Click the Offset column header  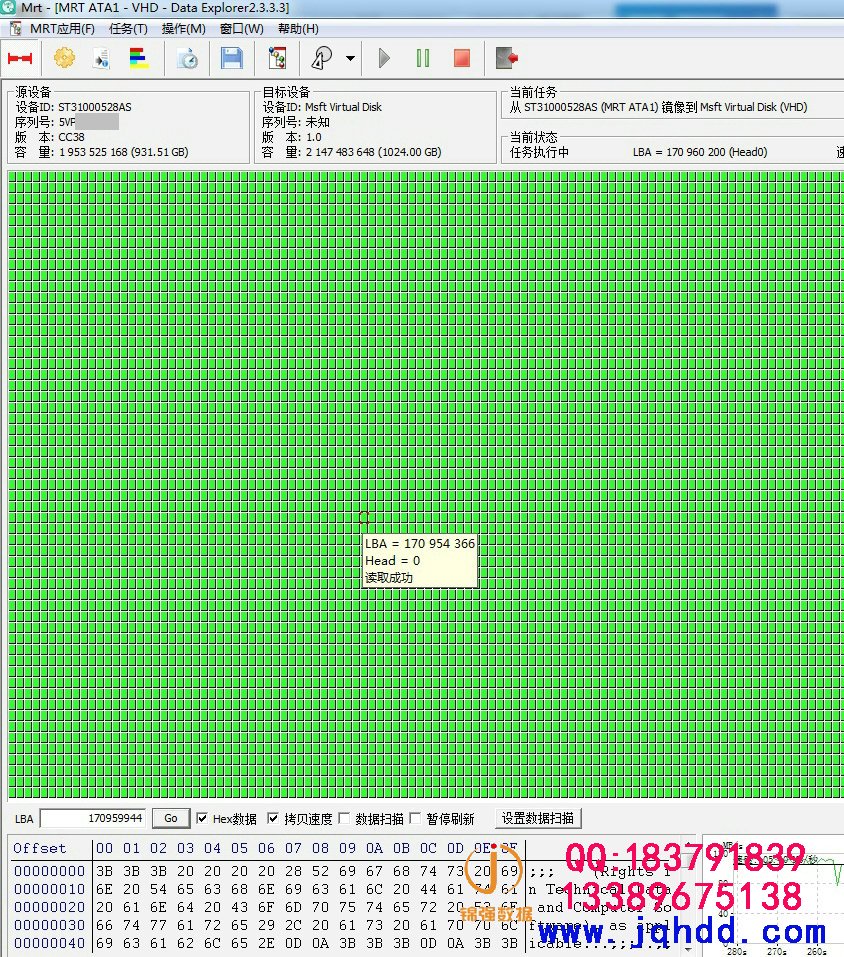[40, 848]
